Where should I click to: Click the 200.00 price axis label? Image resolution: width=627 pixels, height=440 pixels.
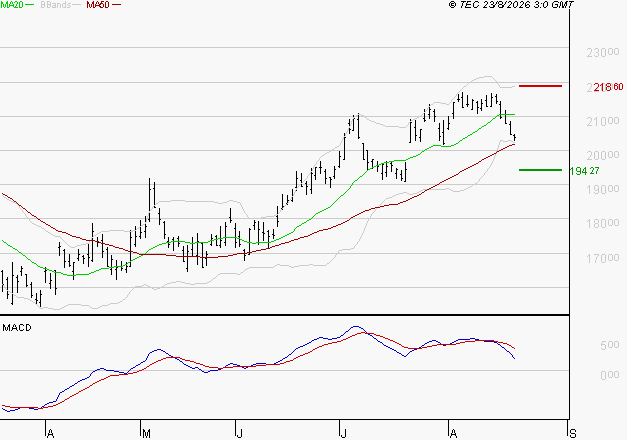(603, 155)
